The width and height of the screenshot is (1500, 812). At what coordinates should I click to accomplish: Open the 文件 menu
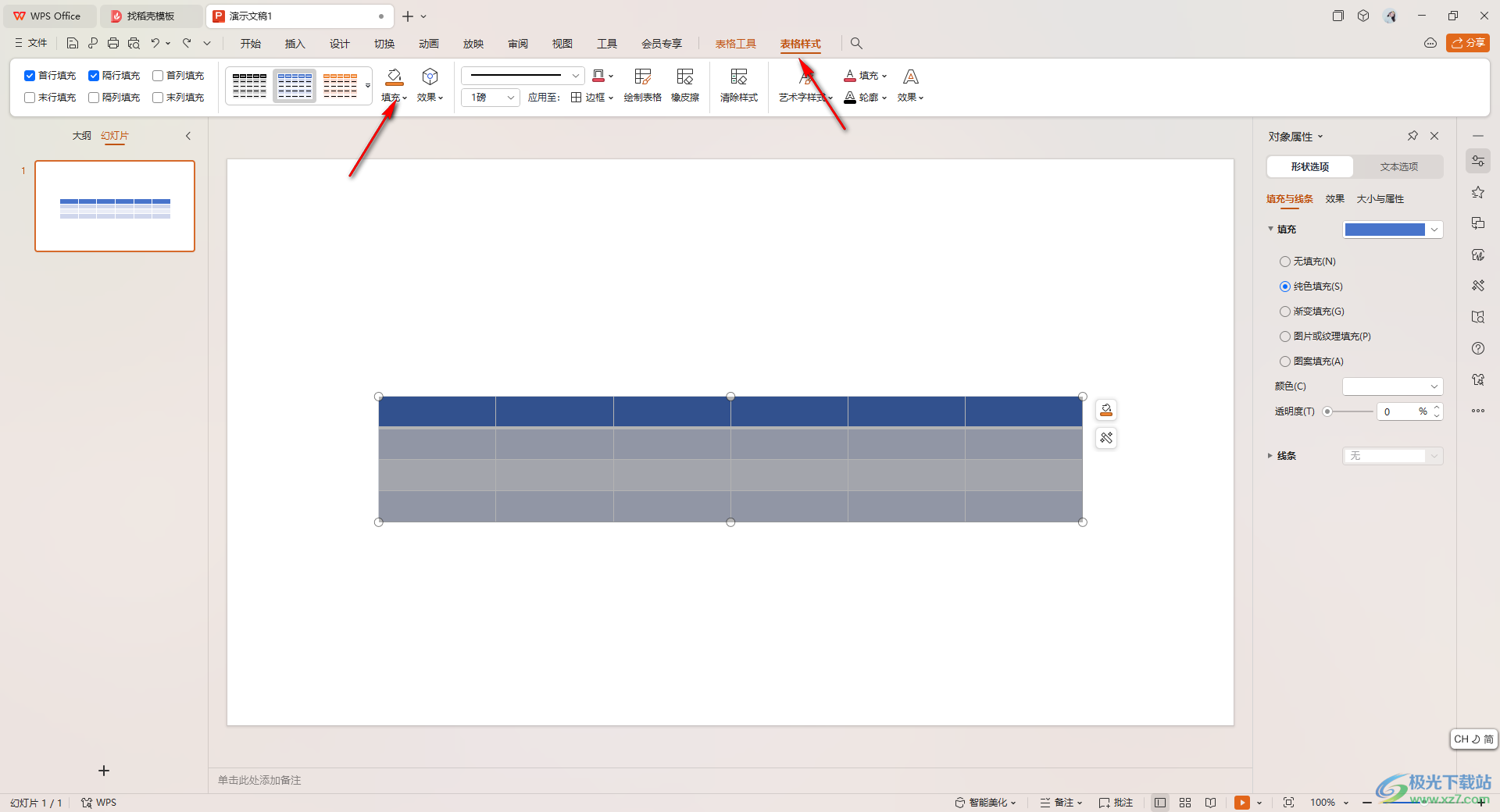click(31, 43)
